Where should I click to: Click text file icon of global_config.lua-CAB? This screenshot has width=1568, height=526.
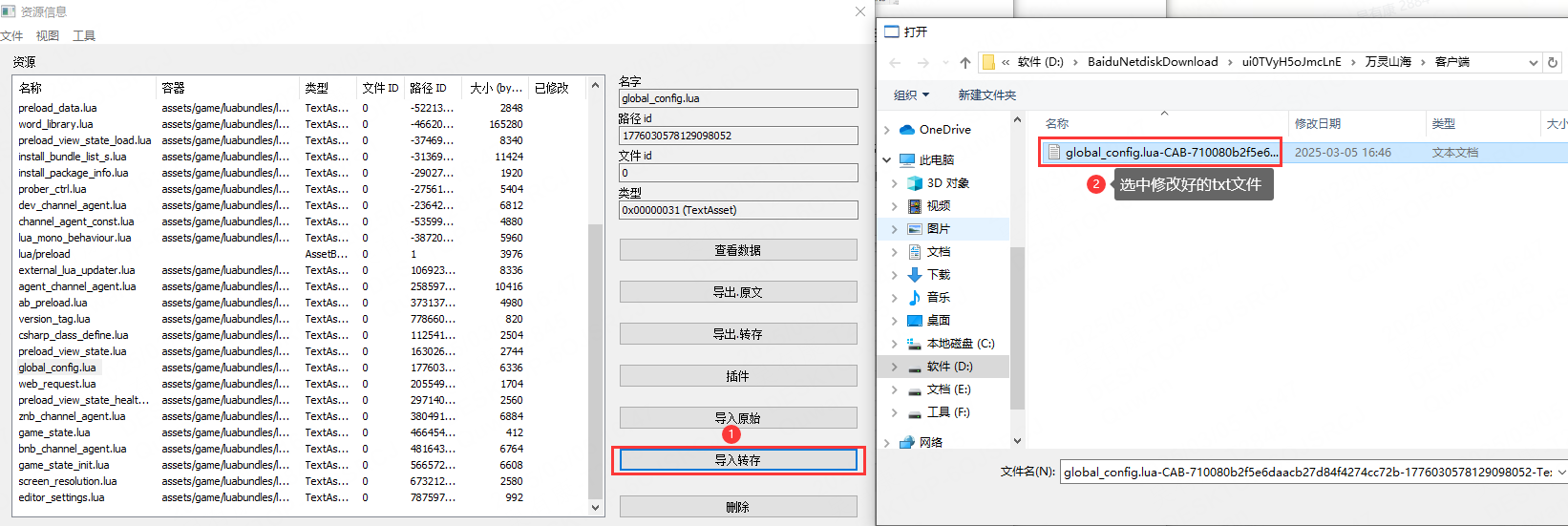tap(1054, 153)
